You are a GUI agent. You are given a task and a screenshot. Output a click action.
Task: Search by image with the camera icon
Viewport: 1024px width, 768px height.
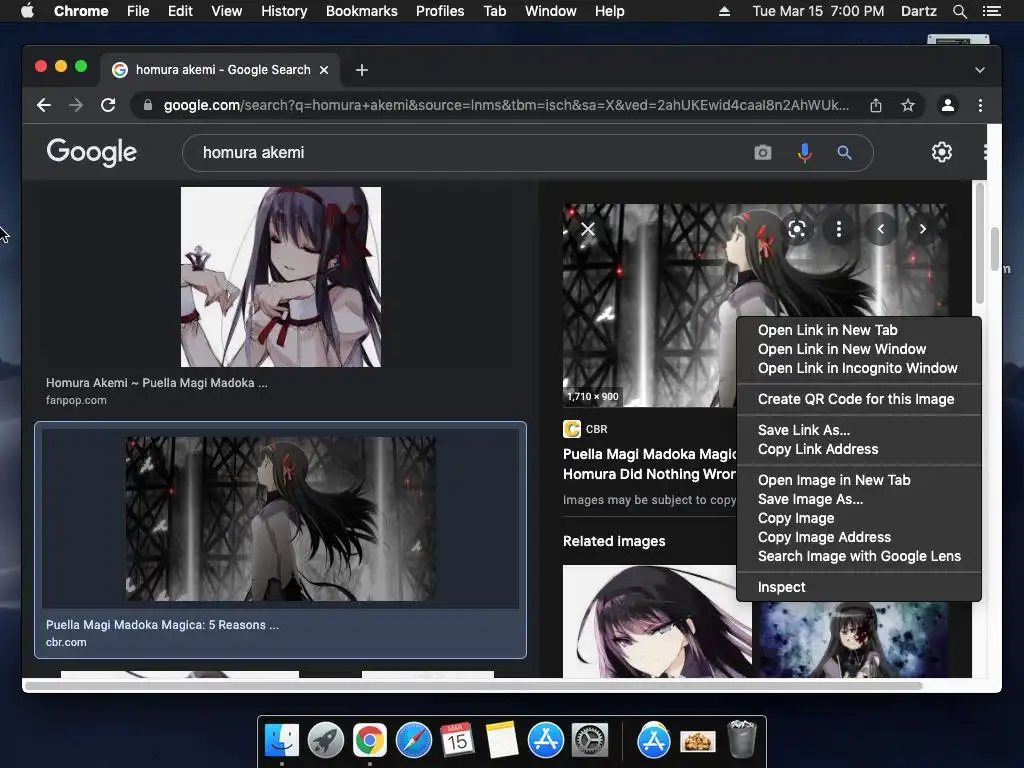(x=763, y=153)
